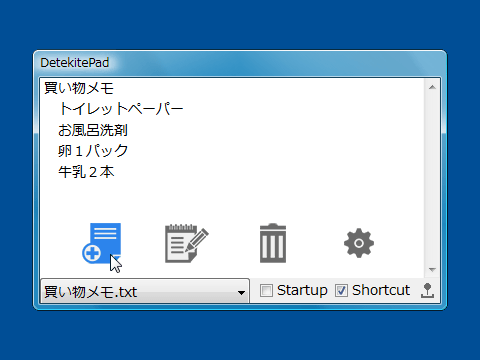Screen dimensions: 480x360
Task: Enable the Startup checkbox
Action: pyautogui.click(x=266, y=290)
